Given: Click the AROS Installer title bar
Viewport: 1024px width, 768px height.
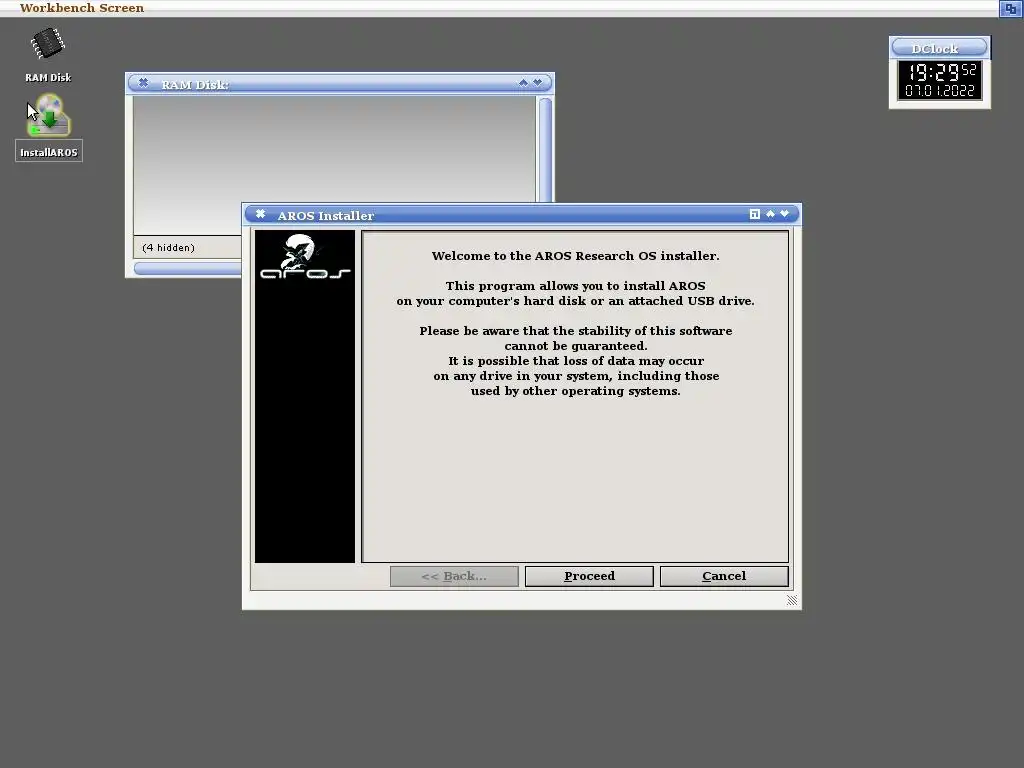Looking at the screenshot, I should [x=522, y=215].
